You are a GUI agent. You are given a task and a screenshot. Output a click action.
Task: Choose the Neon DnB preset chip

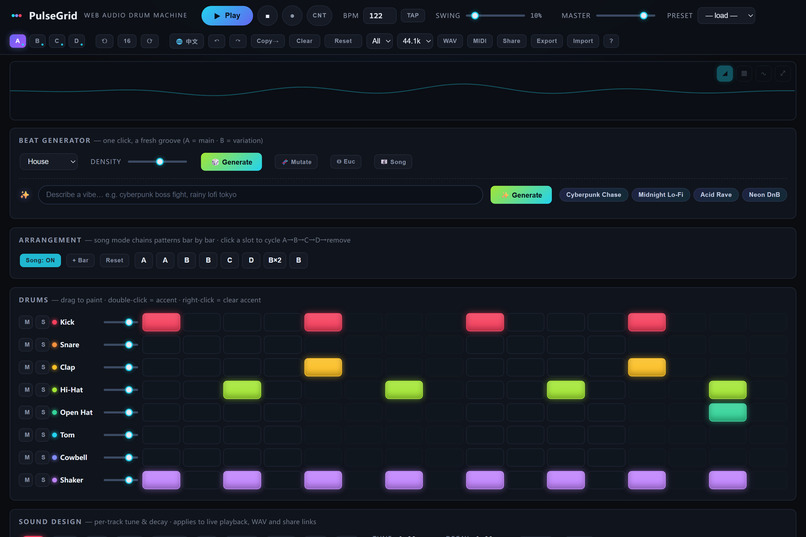click(764, 195)
